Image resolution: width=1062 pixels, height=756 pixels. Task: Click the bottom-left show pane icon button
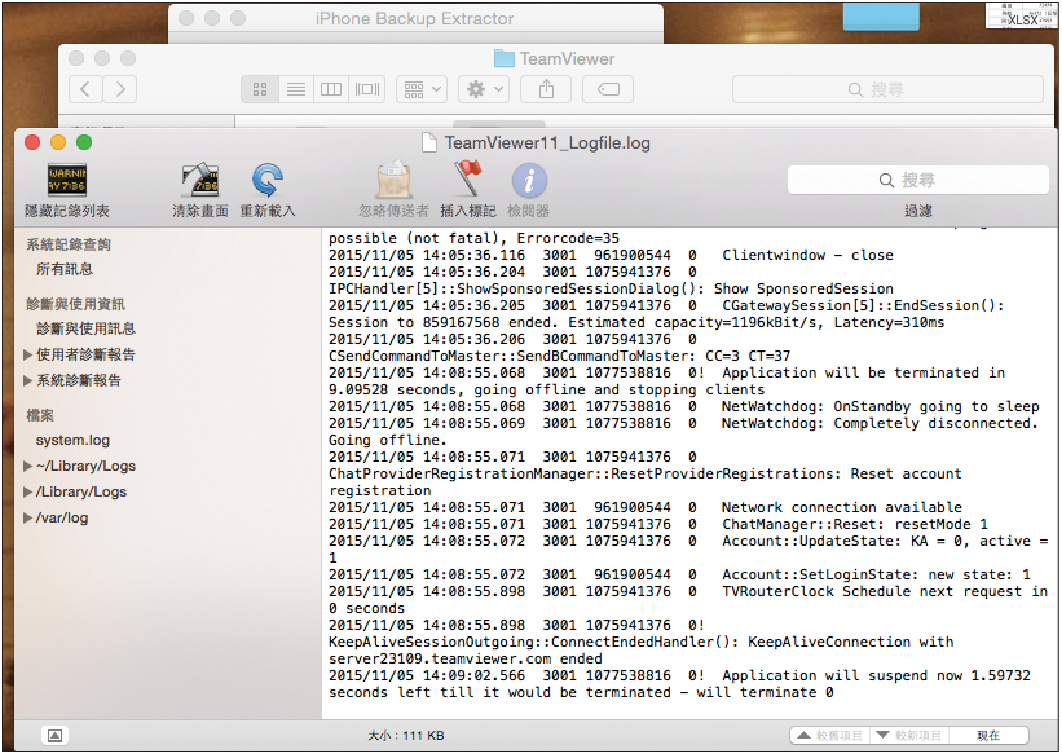pos(55,736)
